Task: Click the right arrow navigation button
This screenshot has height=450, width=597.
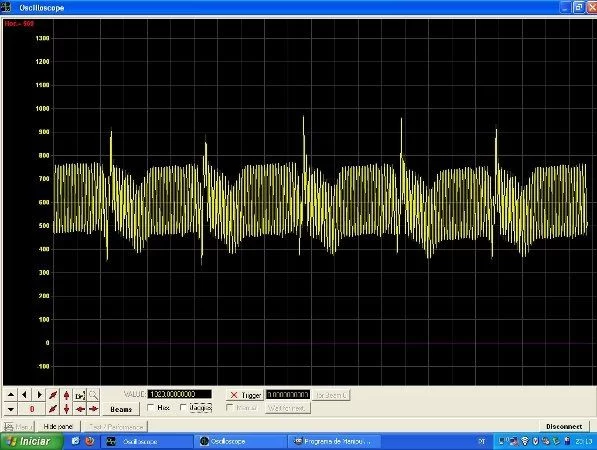Action: pyautogui.click(x=39, y=395)
